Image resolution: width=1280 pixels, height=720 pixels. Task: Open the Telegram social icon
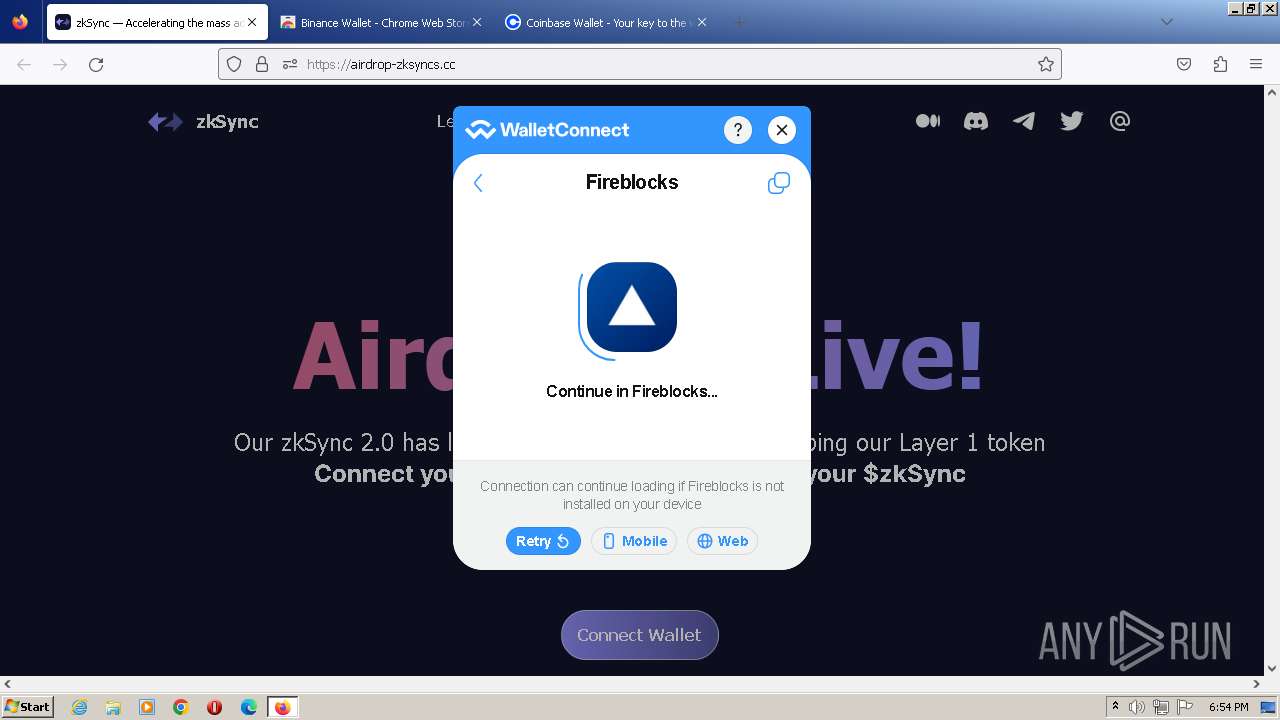tap(1024, 121)
